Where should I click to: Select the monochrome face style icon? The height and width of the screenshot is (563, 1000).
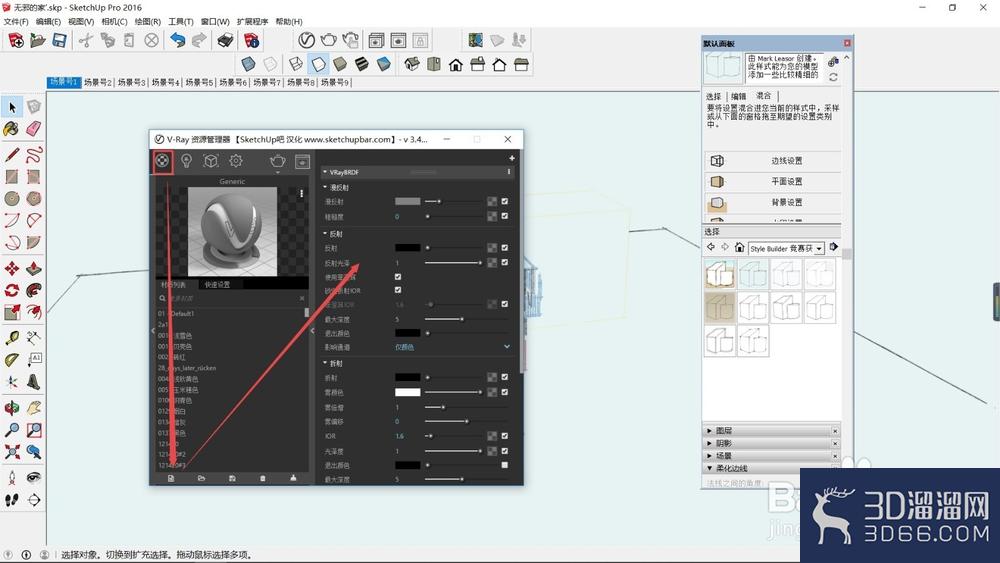pos(383,64)
